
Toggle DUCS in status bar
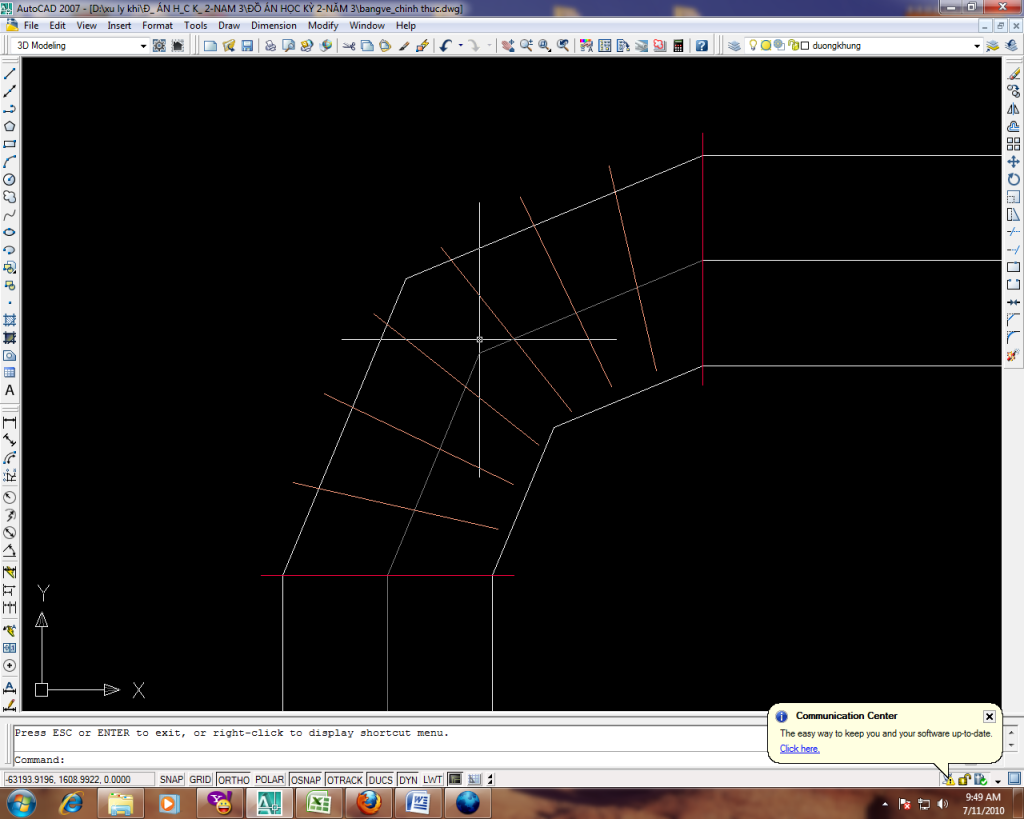pos(380,779)
